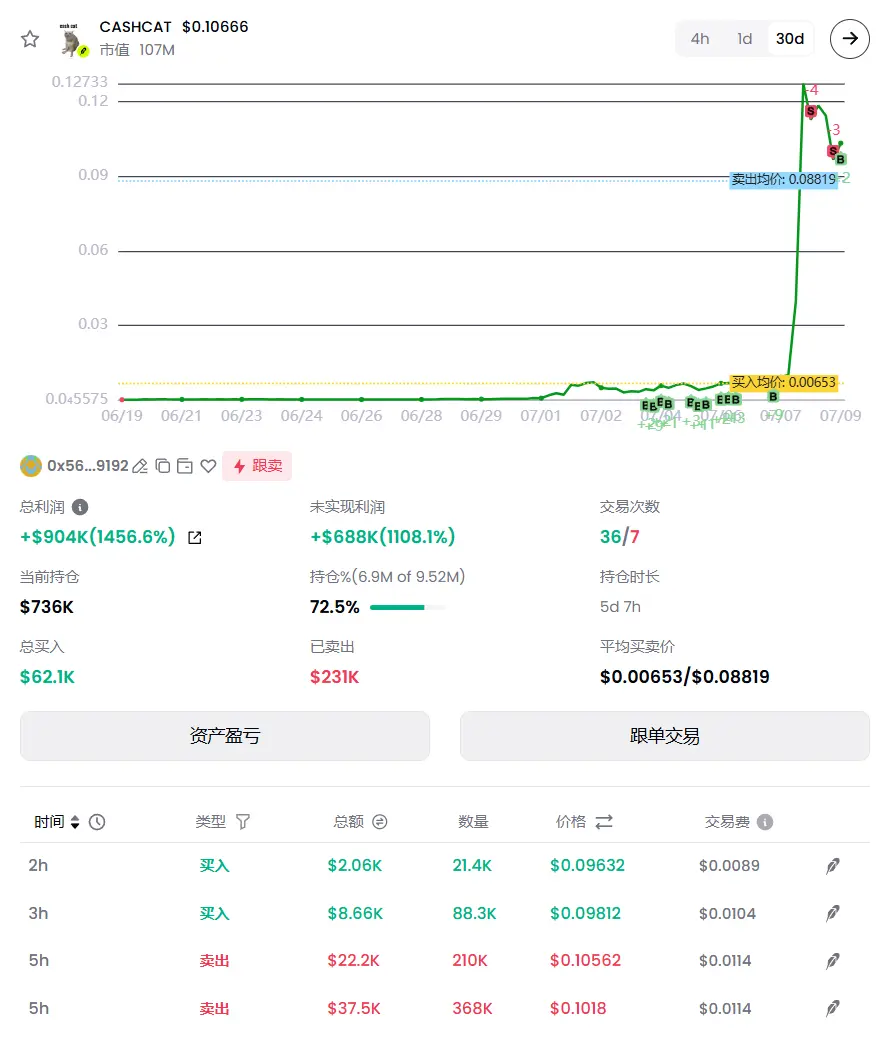Click total profit +$904K(1456.6%)
The image size is (889, 1040).
(x=98, y=537)
